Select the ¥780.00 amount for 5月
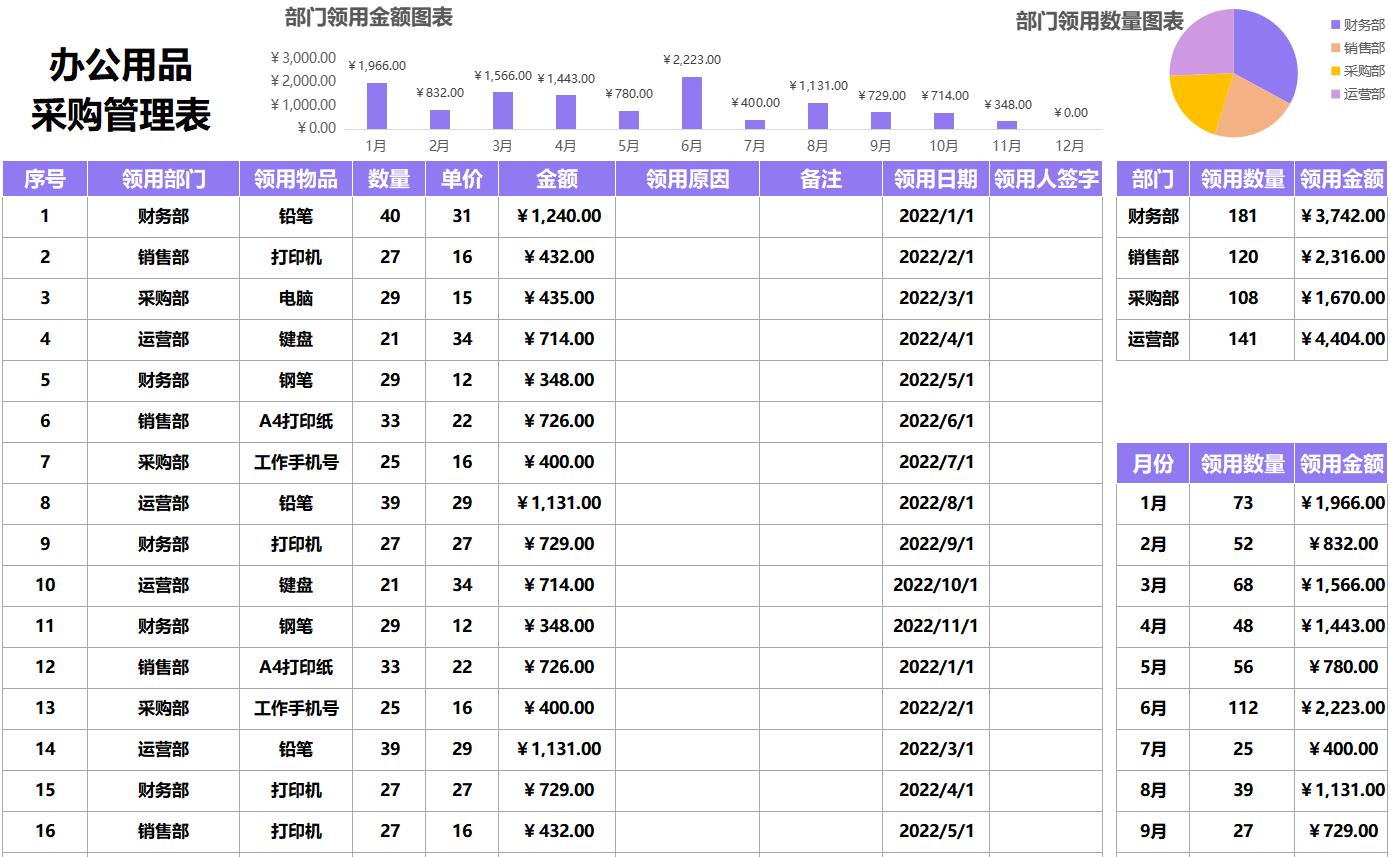This screenshot has height=857, width=1391. [1342, 667]
